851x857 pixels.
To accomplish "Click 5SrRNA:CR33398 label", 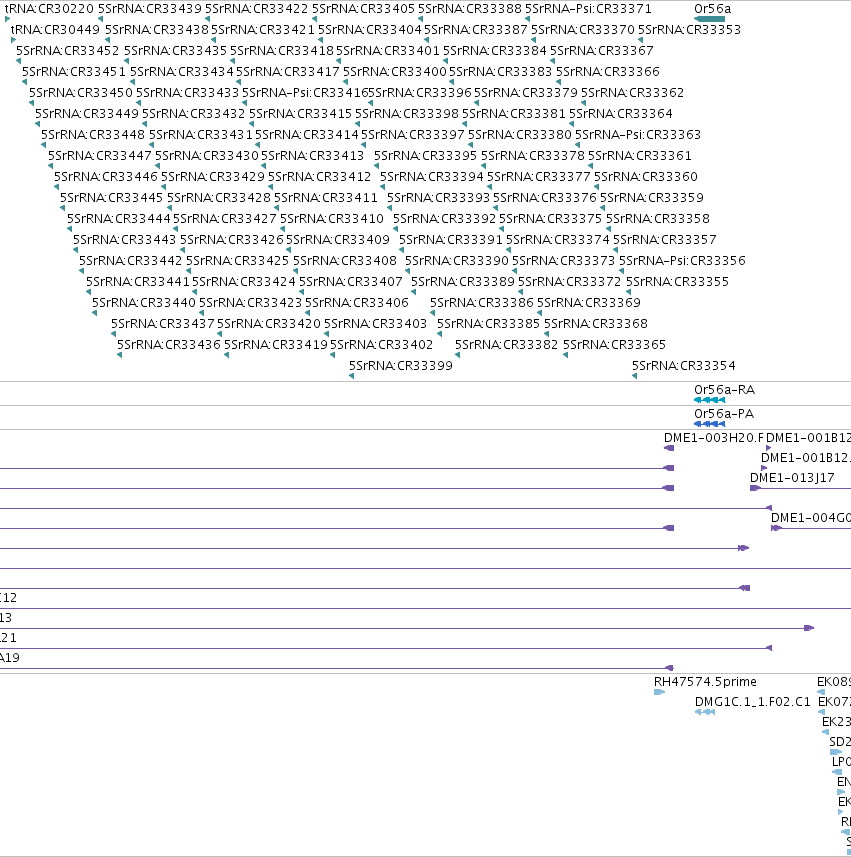I will click(x=407, y=114).
